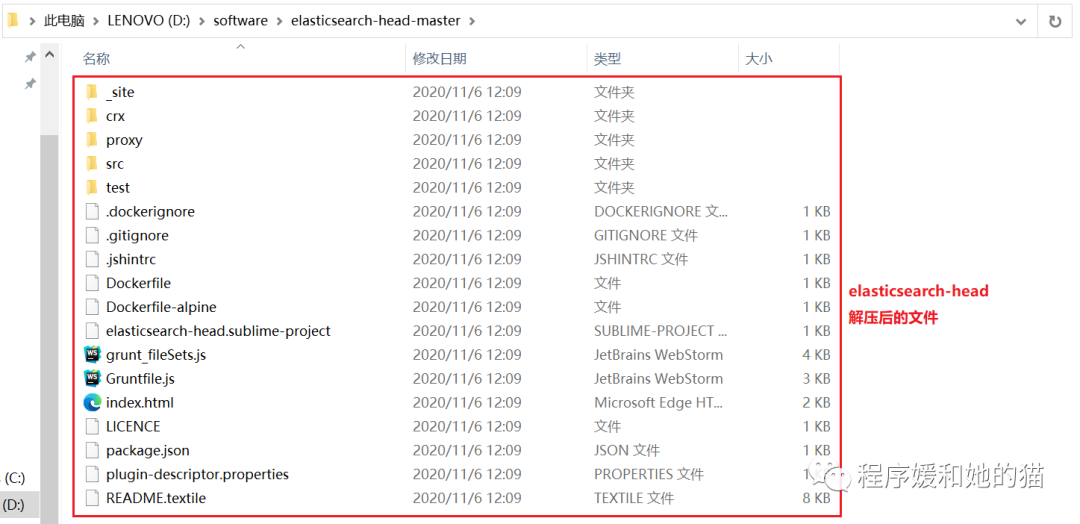Expand chevron before 此电脑 in path

32,21
